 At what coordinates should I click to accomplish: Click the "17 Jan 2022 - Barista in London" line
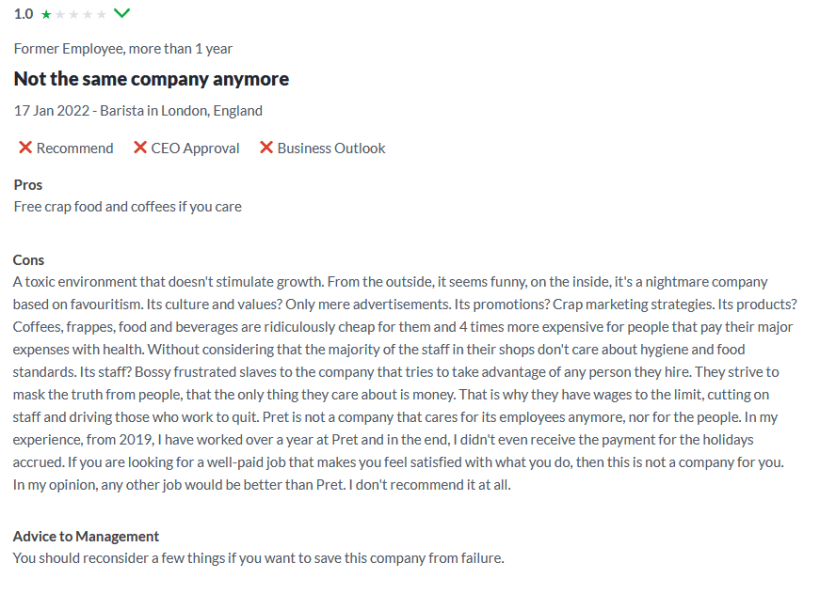click(x=138, y=110)
